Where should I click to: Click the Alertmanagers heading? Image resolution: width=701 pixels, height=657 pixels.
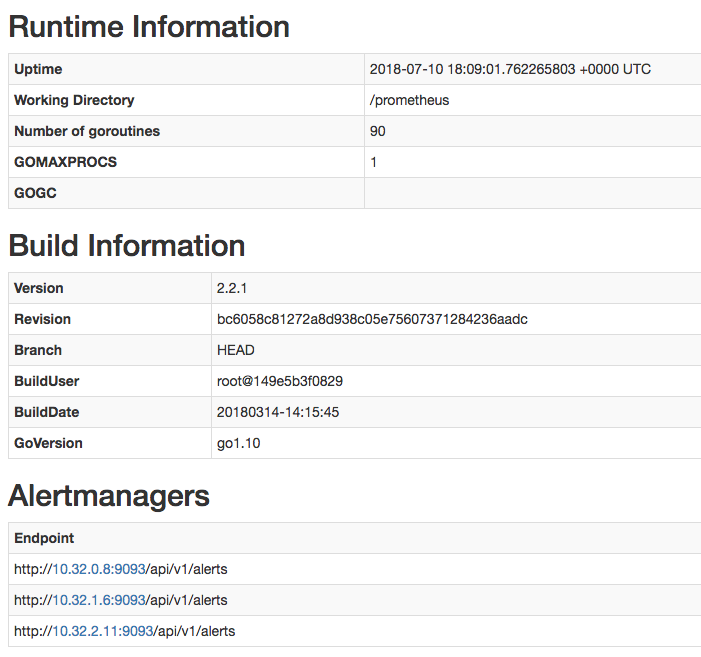[x=109, y=496]
